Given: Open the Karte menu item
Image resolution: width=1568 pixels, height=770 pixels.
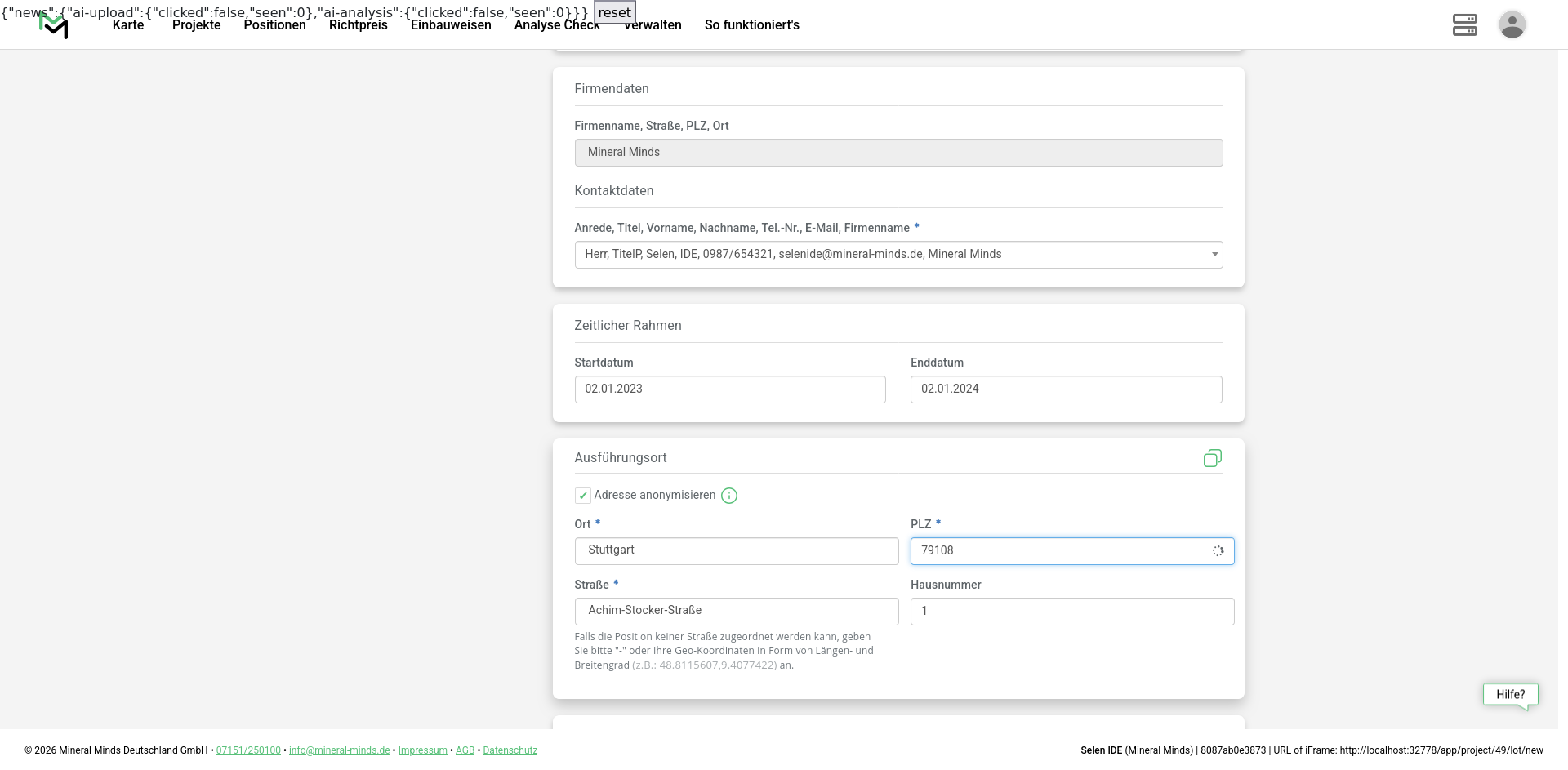Looking at the screenshot, I should point(128,25).
